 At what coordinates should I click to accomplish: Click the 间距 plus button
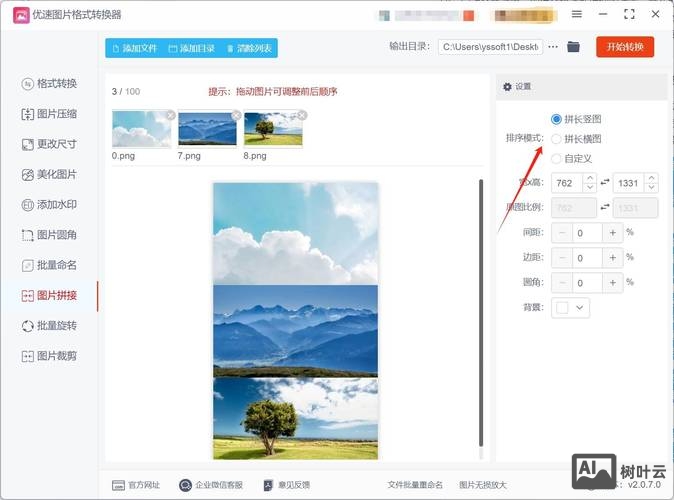tap(613, 233)
